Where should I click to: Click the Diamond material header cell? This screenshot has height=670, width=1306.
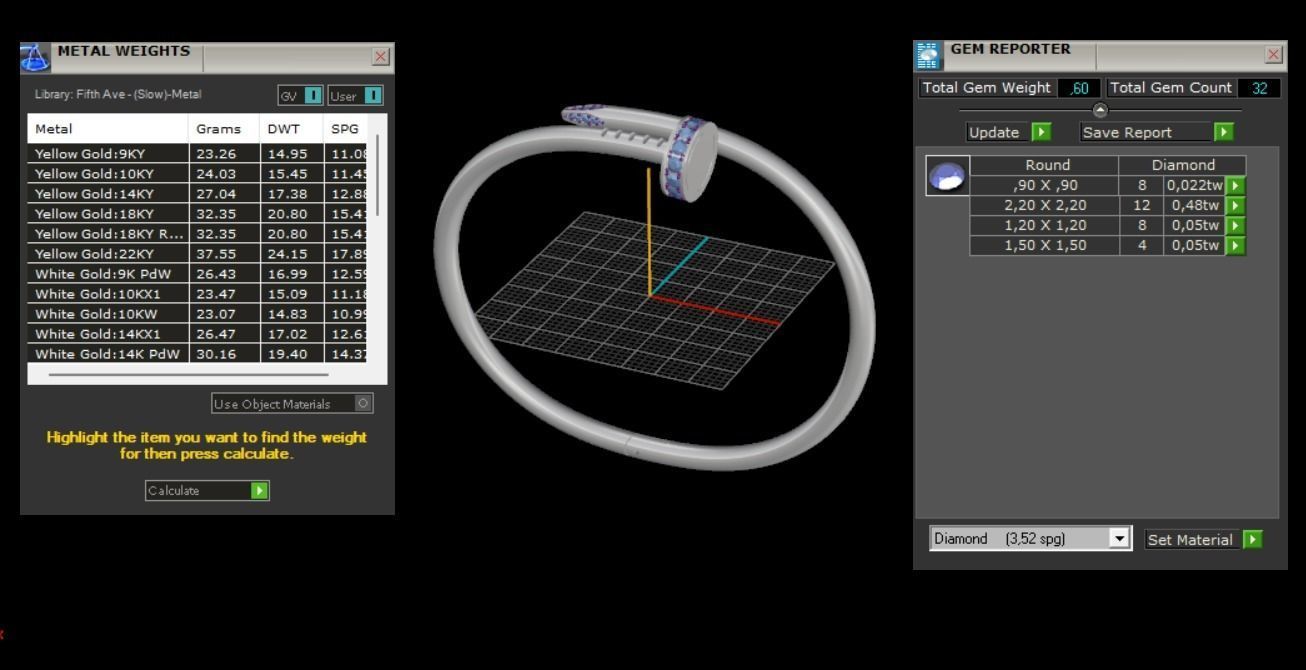(x=1183, y=165)
